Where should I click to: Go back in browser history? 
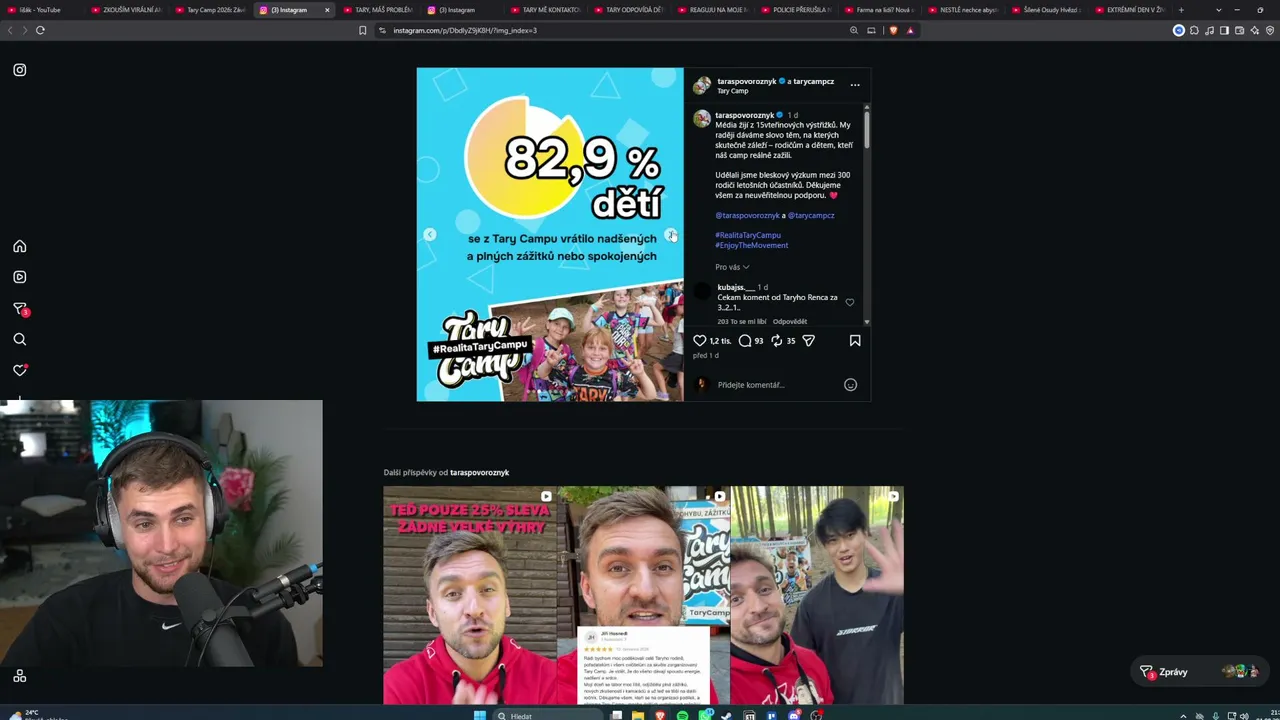[10, 30]
